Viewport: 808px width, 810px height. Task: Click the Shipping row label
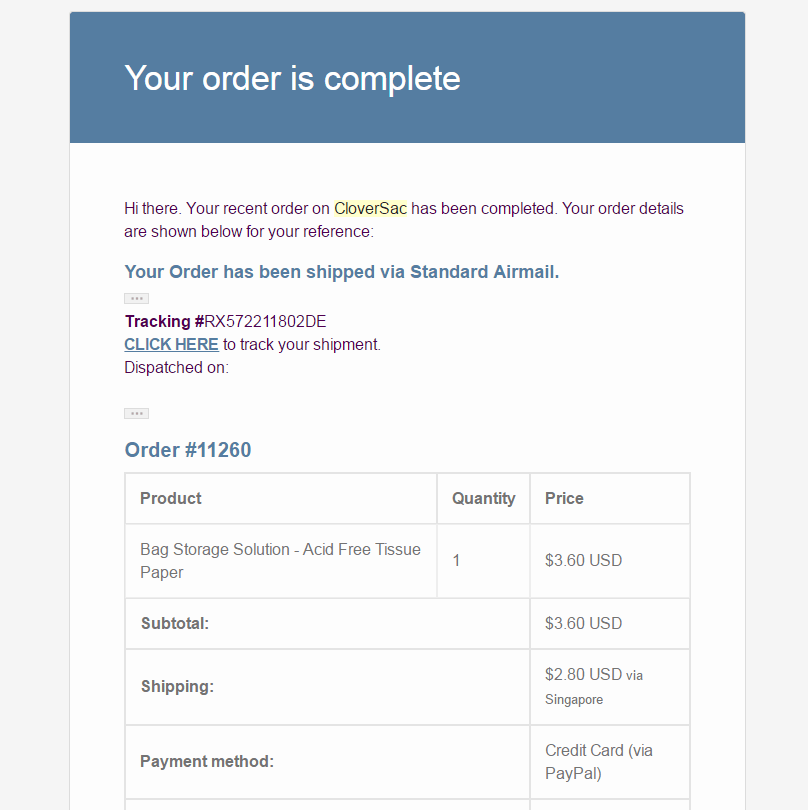[x=177, y=686]
